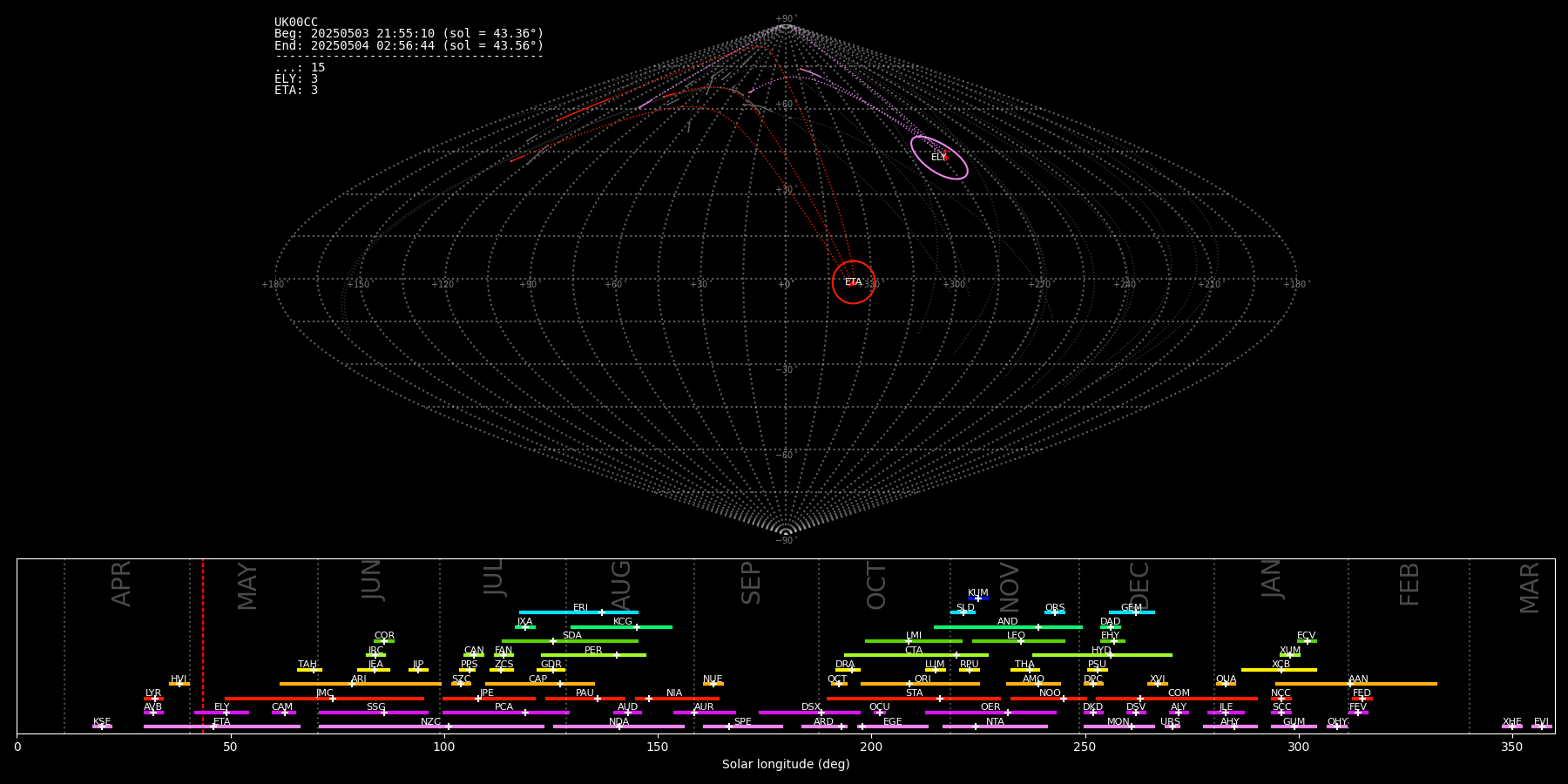Click the orange AAN shower bar
The height and width of the screenshot is (784, 1568).
(1355, 684)
